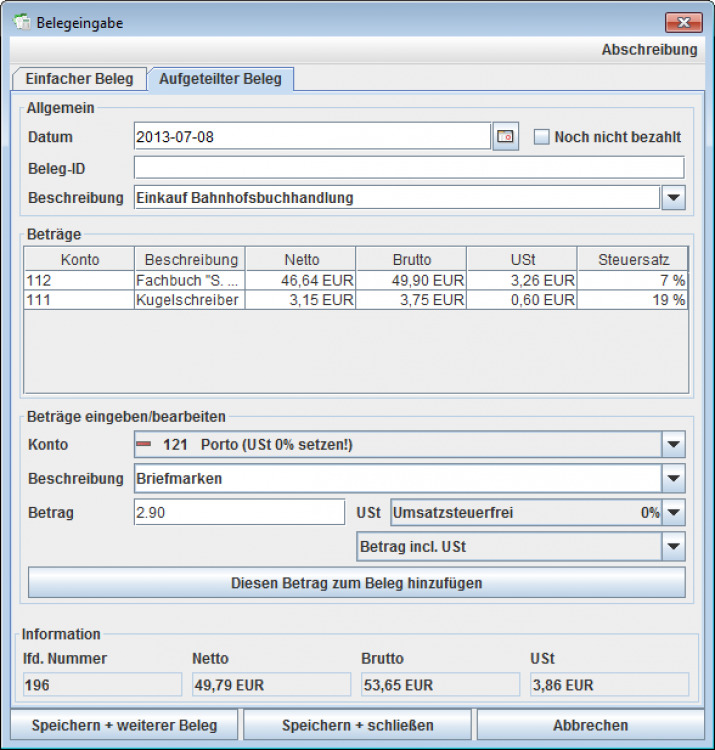The width and height of the screenshot is (715, 750).
Task: Cancel with the Abbrechen button
Action: point(590,725)
